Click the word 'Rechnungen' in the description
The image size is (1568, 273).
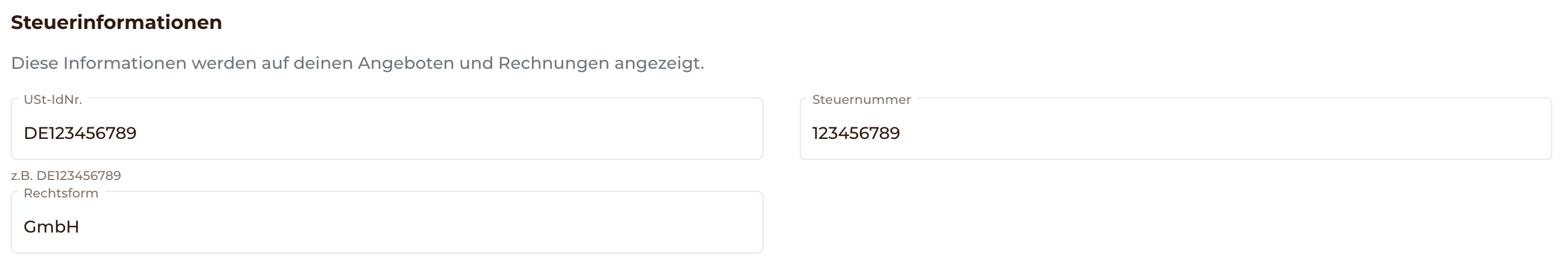point(553,63)
